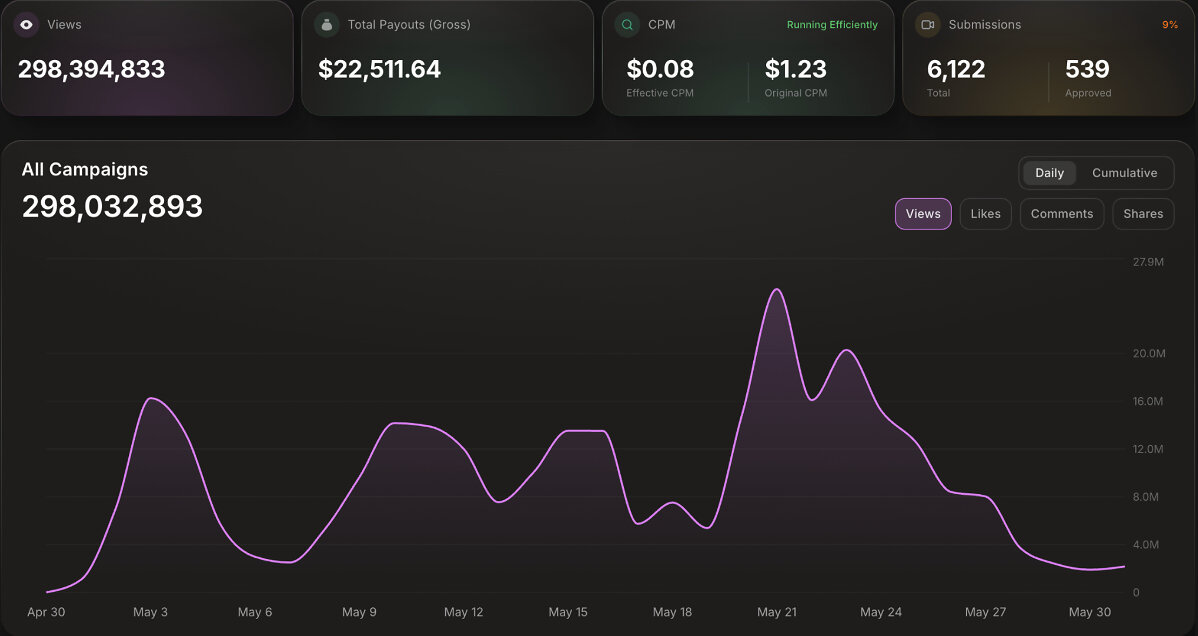Click the magnifier icon on CPM card
This screenshot has width=1198, height=636.
coord(627,24)
